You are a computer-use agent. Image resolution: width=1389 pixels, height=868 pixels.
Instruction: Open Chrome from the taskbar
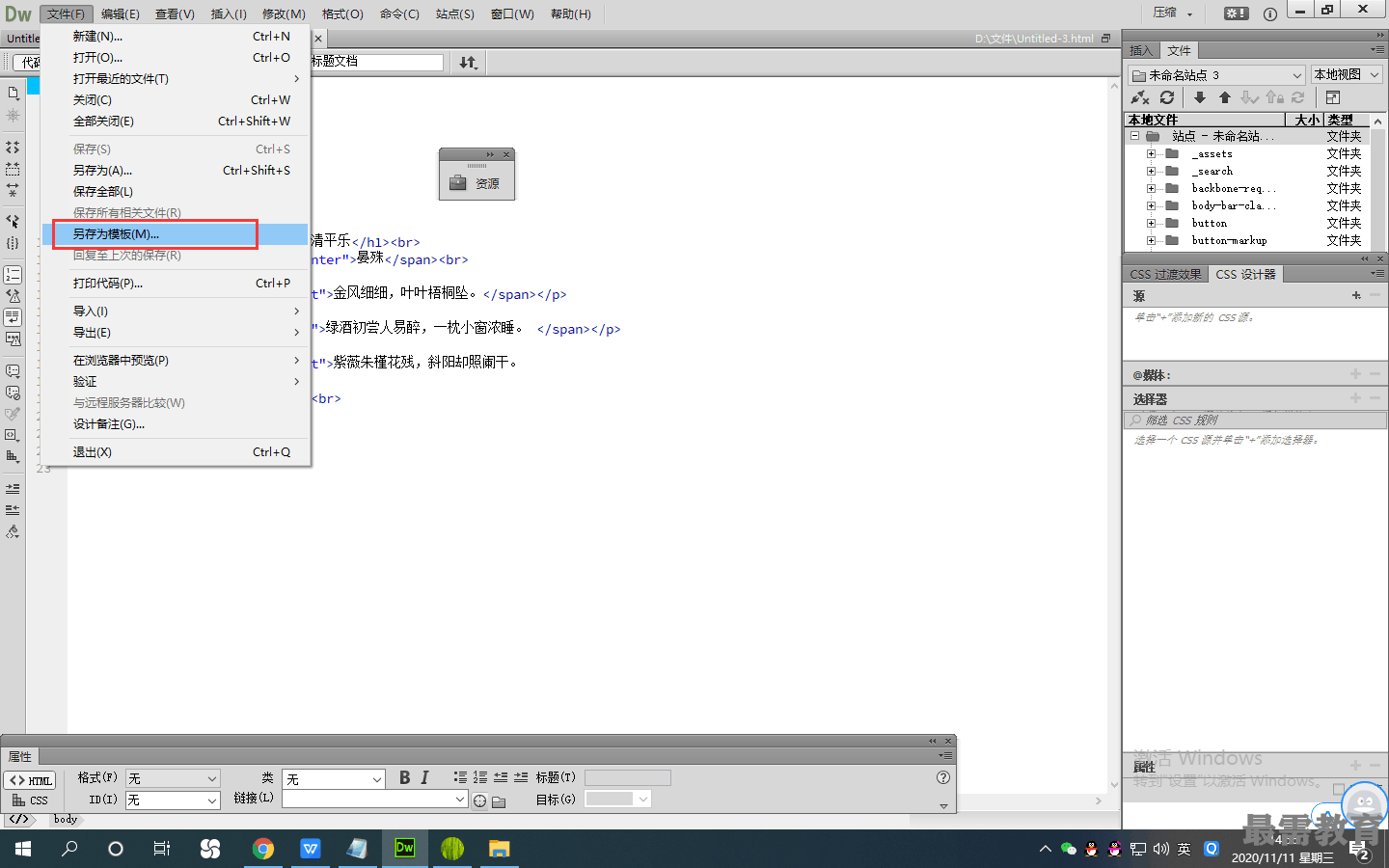coord(262,849)
